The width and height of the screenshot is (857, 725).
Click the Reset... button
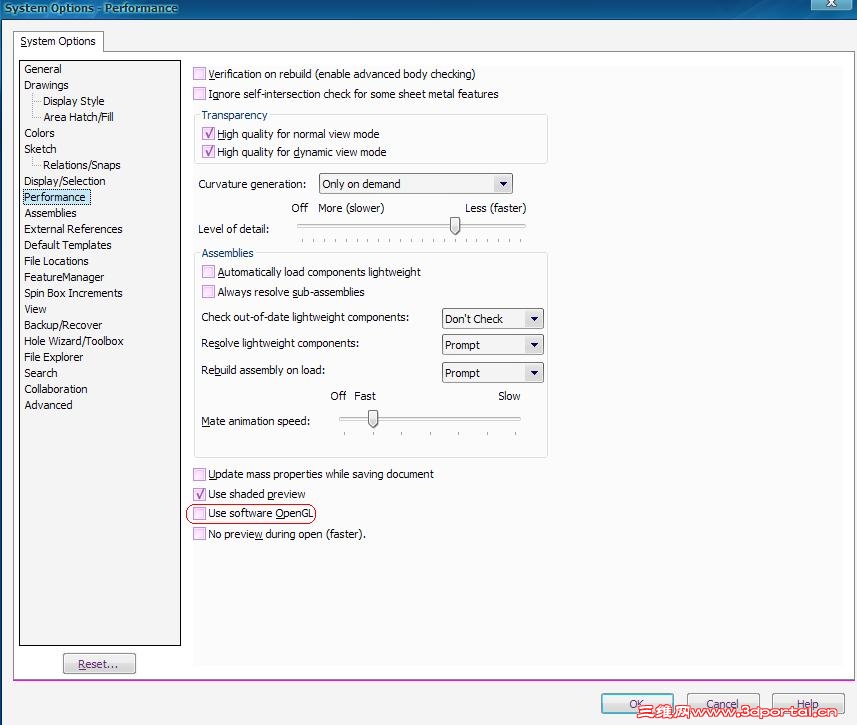tap(99, 664)
